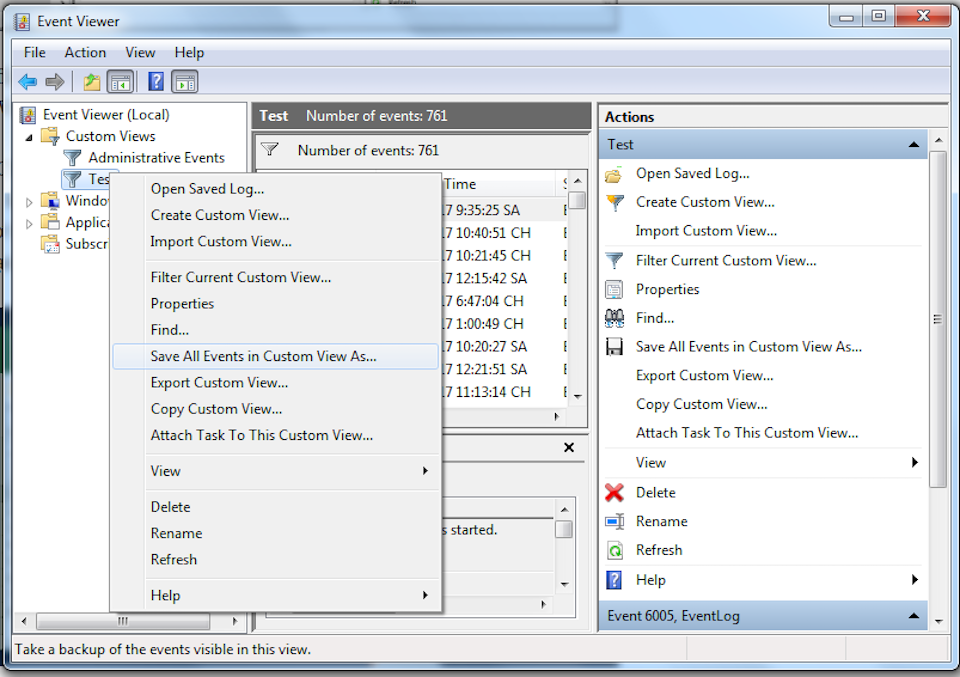Click the blue Help toolbar icon
Image resolution: width=960 pixels, height=677 pixels.
(156, 81)
